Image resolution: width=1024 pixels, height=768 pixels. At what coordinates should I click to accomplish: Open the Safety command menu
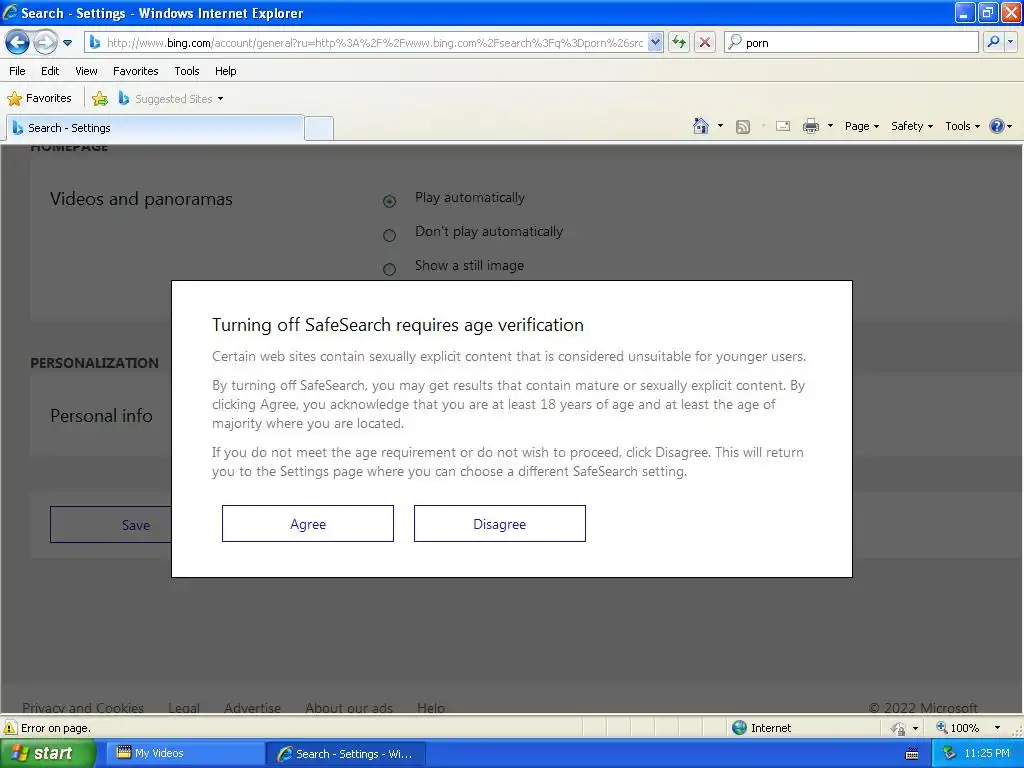tap(912, 126)
